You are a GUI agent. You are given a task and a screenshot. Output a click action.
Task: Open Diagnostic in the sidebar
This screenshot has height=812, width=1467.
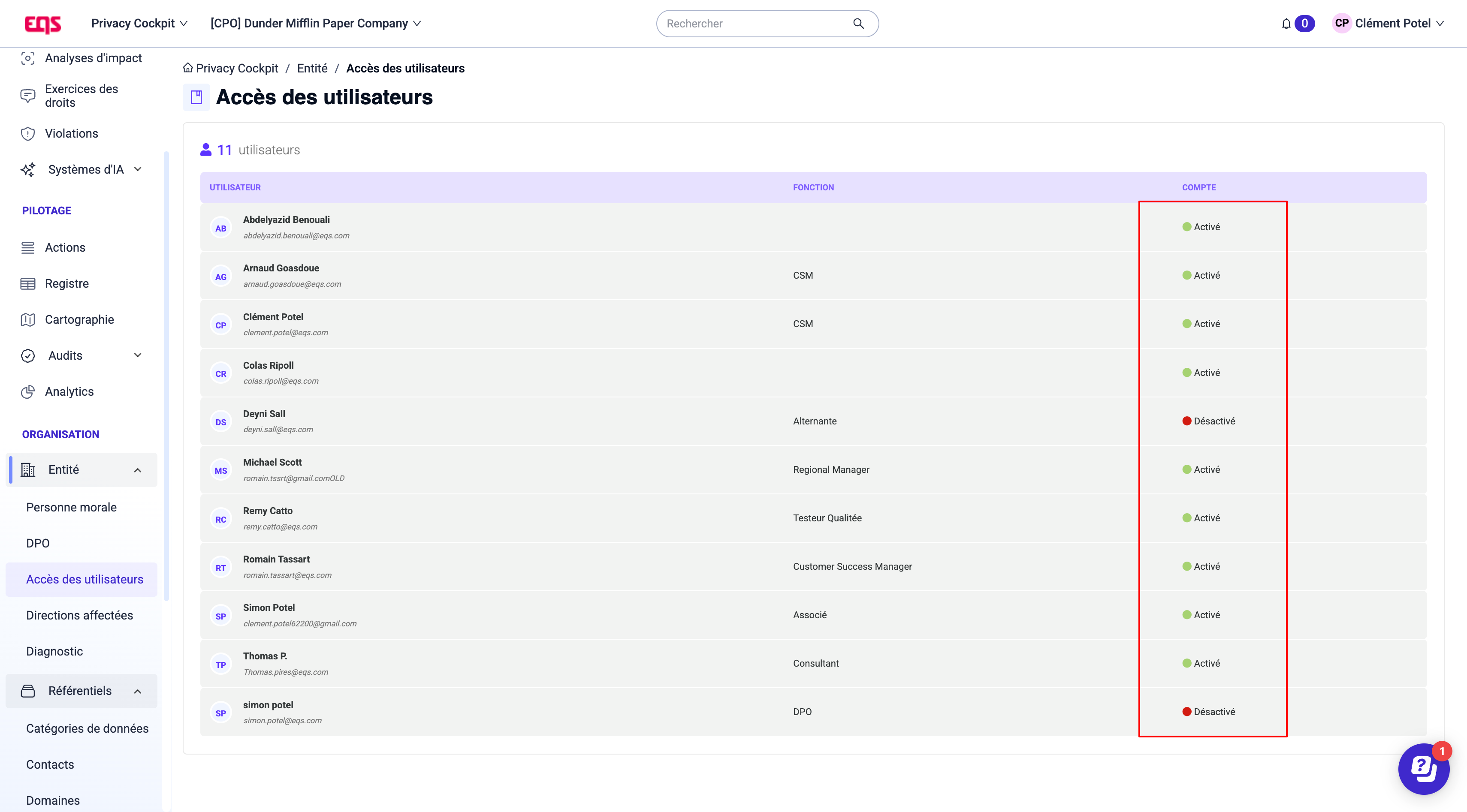coord(54,652)
